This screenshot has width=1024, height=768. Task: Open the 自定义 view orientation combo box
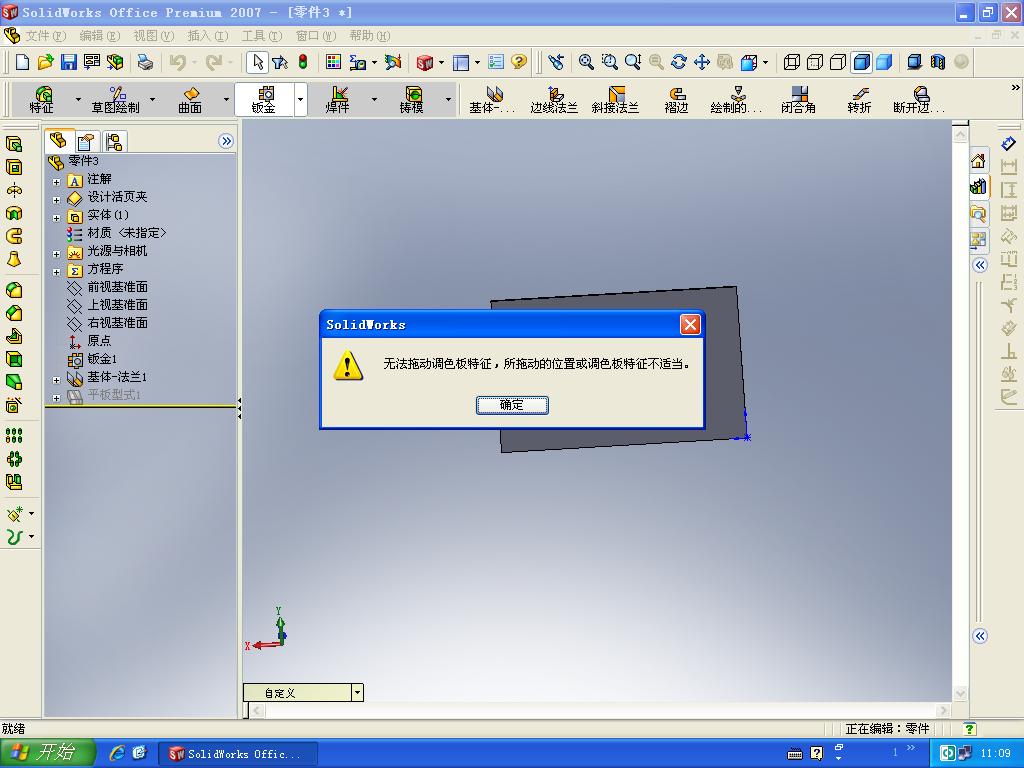303,693
